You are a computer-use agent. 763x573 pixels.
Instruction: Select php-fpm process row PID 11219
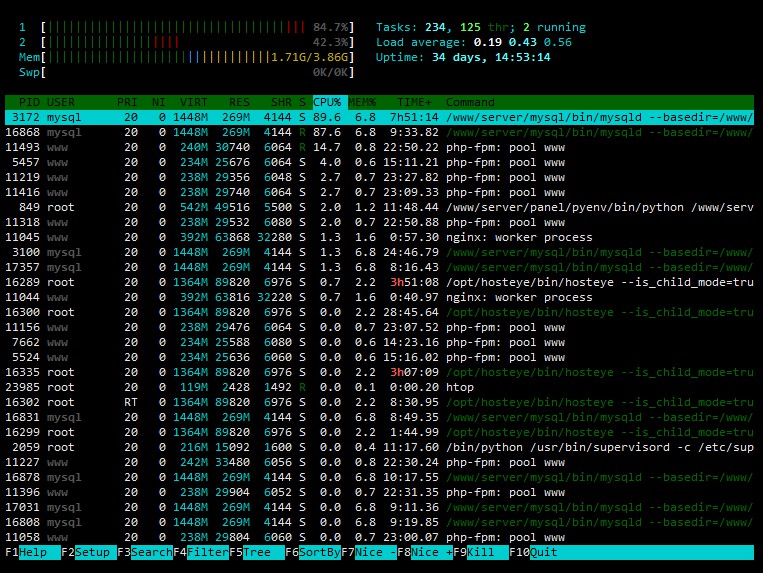pyautogui.click(x=379, y=178)
